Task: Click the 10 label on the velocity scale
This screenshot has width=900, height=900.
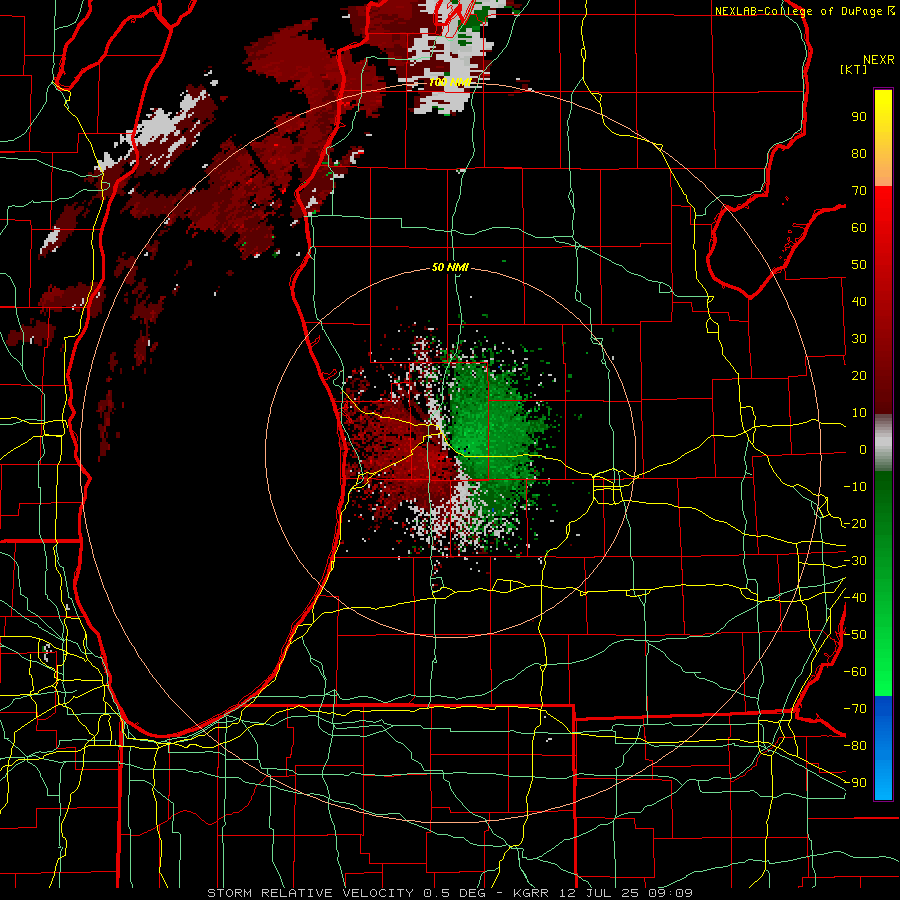Action: click(859, 413)
